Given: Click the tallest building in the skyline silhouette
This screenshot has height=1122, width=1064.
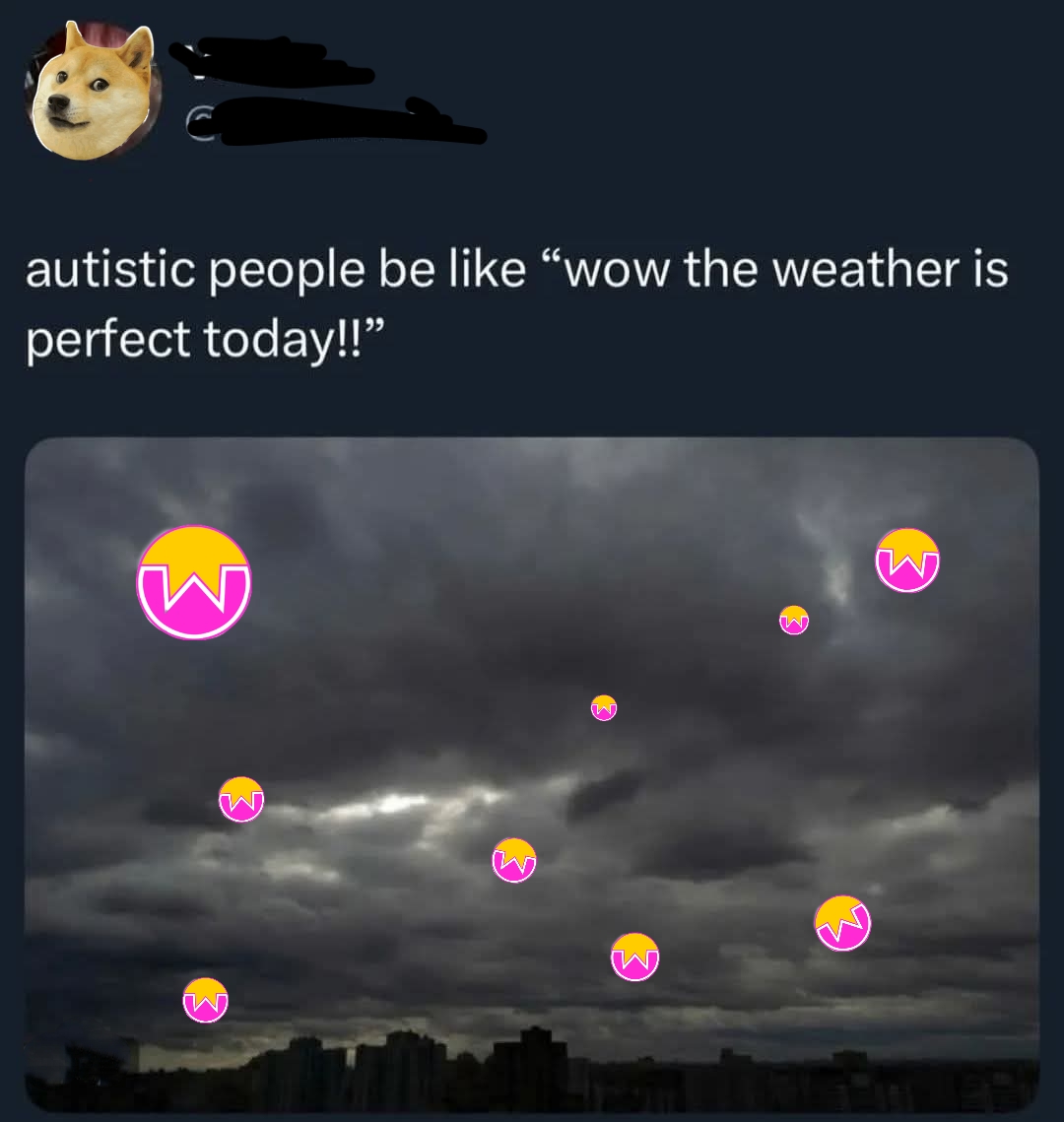Looking at the screenshot, I should coord(535,1066).
